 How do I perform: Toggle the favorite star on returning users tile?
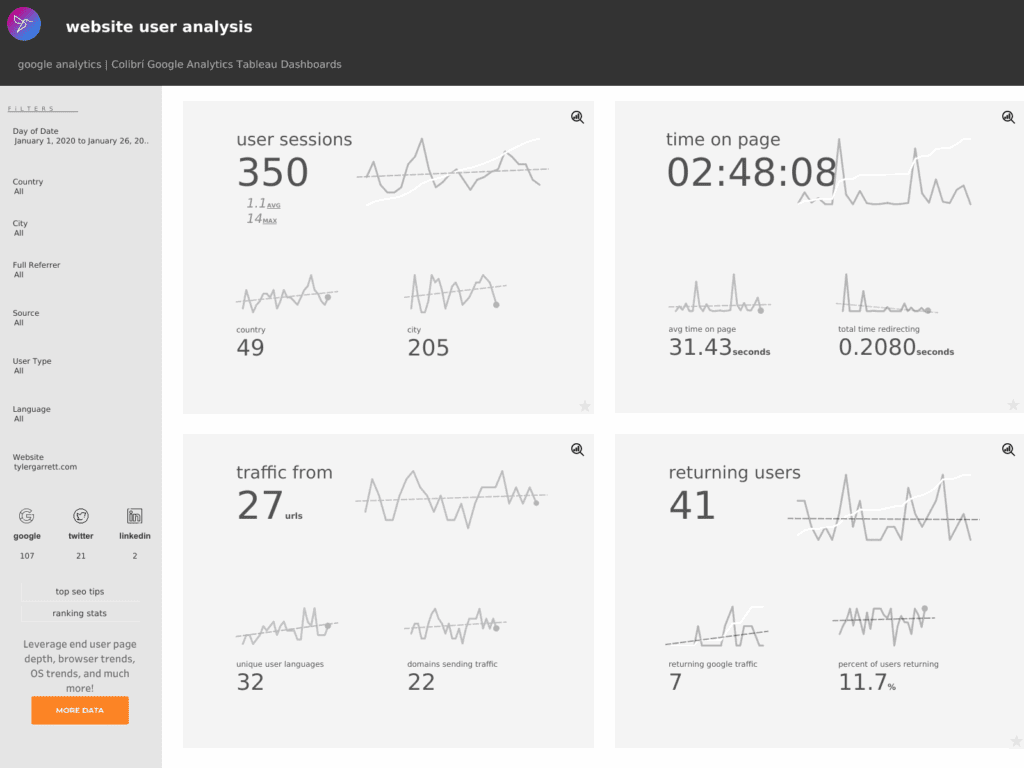[x=1013, y=738]
